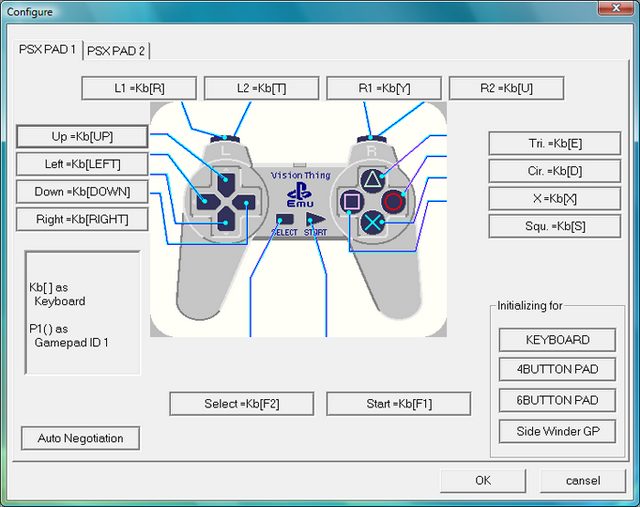Click the START triangle on the controller image
The width and height of the screenshot is (640, 507).
pos(314,220)
